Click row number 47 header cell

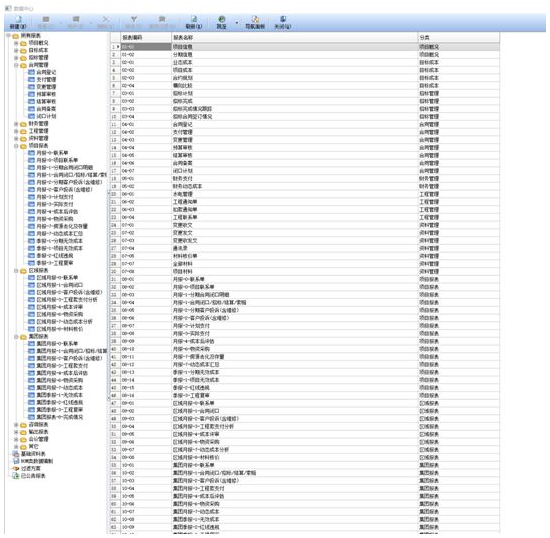click(115, 403)
